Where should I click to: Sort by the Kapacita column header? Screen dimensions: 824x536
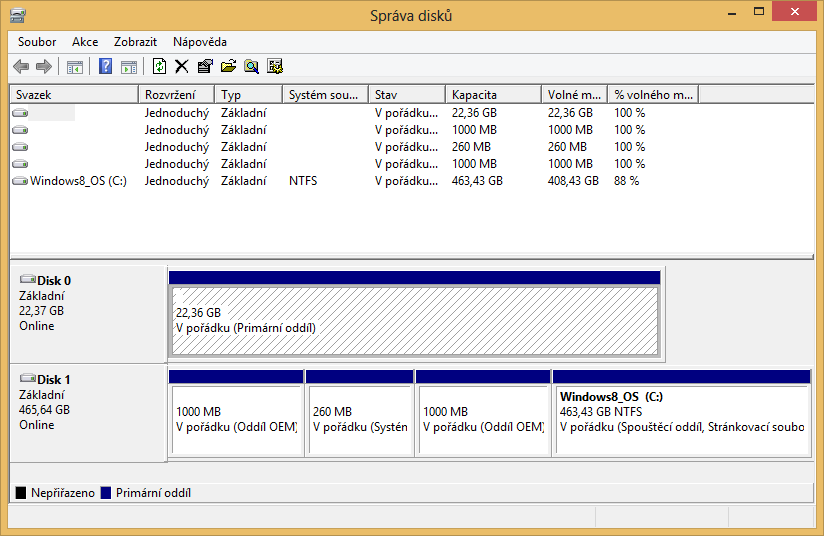coord(492,95)
